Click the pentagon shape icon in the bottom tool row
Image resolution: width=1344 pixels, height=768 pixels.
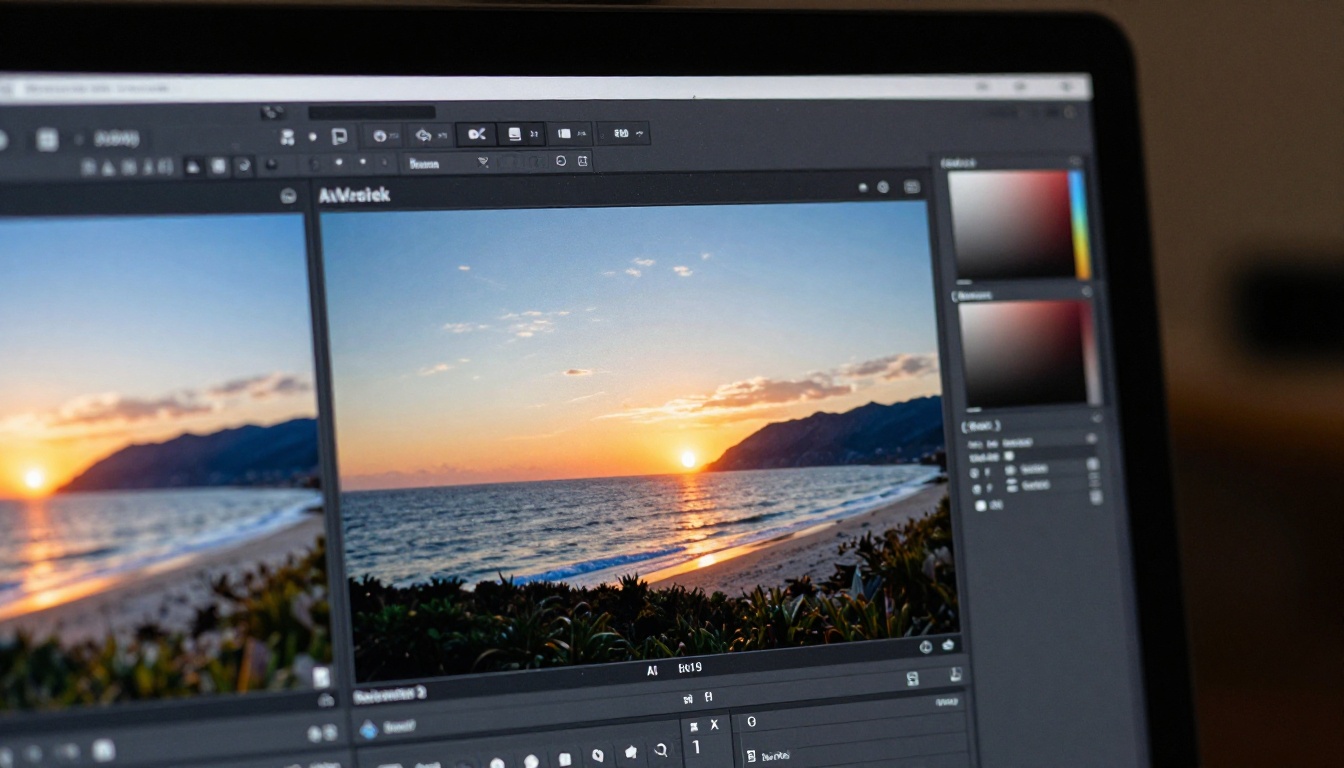(630, 752)
